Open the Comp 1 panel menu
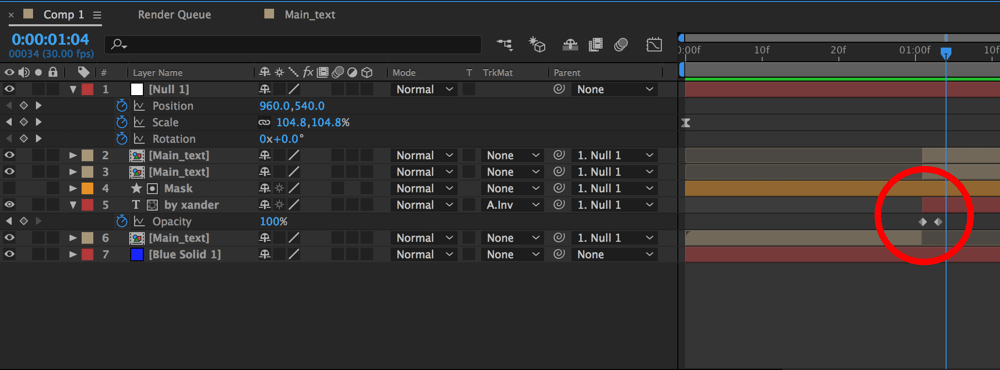 (97, 15)
